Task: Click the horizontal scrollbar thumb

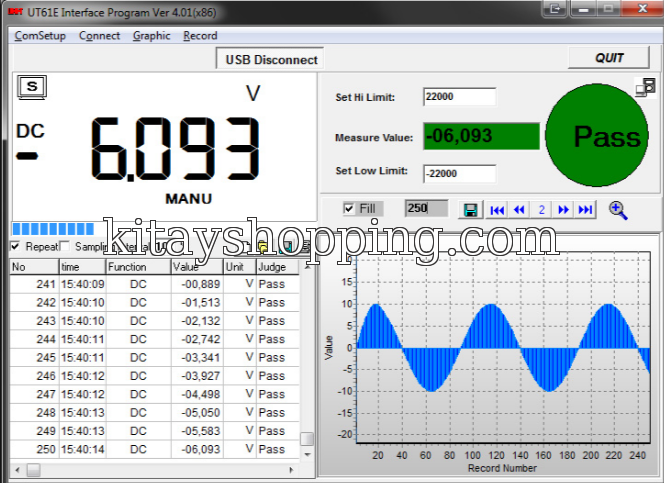Action: (33, 469)
